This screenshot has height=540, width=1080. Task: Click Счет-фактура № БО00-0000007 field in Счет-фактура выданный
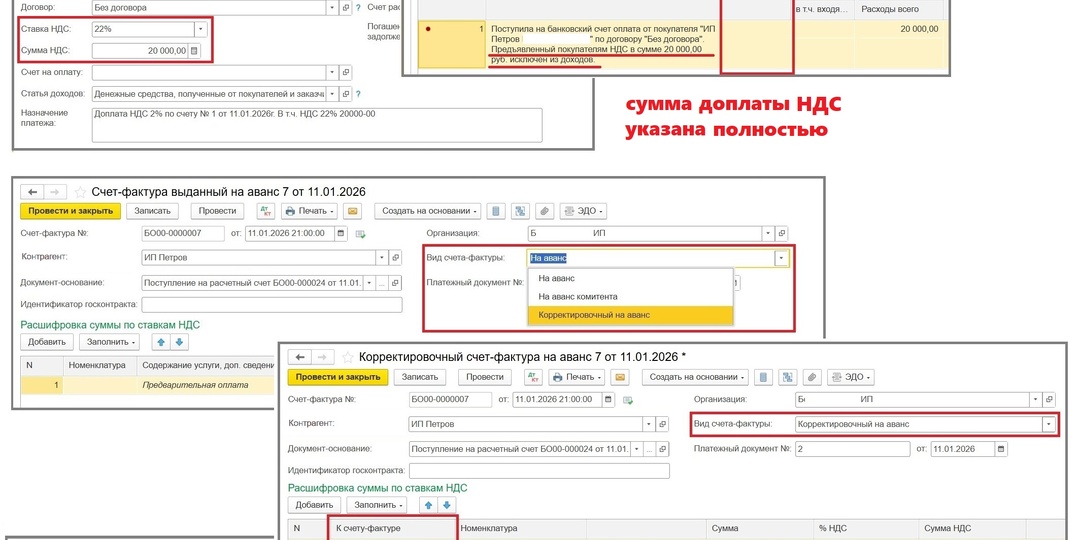[x=183, y=233]
